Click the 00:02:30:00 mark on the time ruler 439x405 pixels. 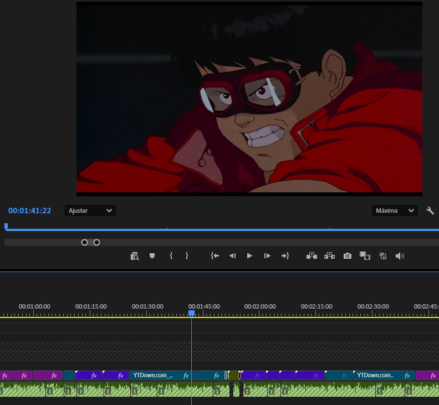click(373, 306)
